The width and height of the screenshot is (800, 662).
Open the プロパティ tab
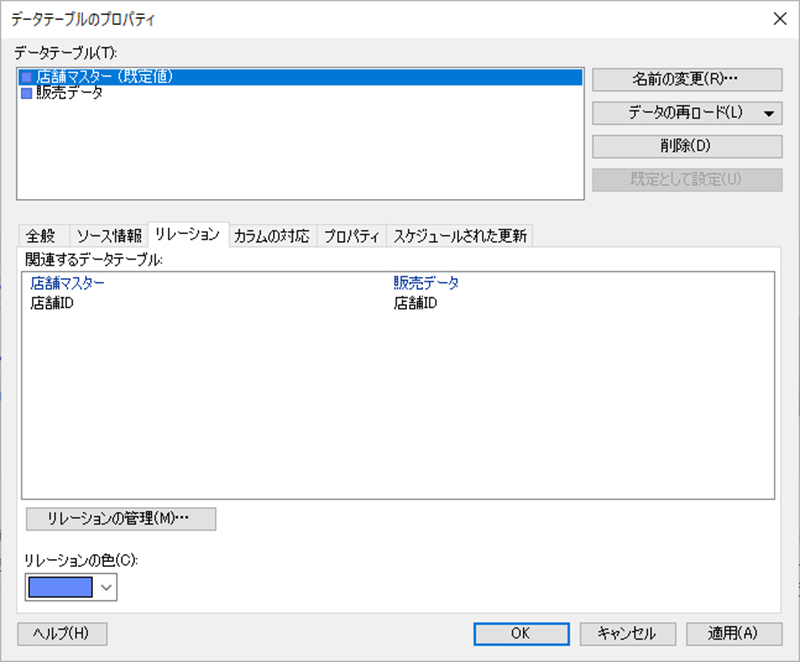click(352, 236)
